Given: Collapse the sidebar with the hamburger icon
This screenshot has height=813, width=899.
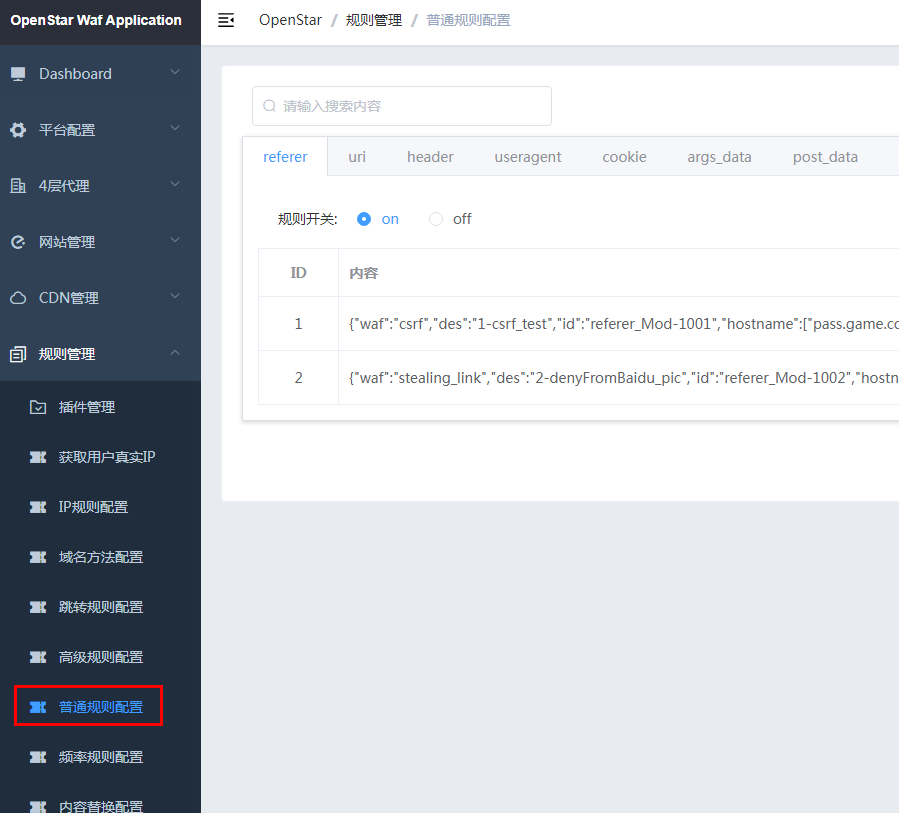Looking at the screenshot, I should tap(226, 20).
